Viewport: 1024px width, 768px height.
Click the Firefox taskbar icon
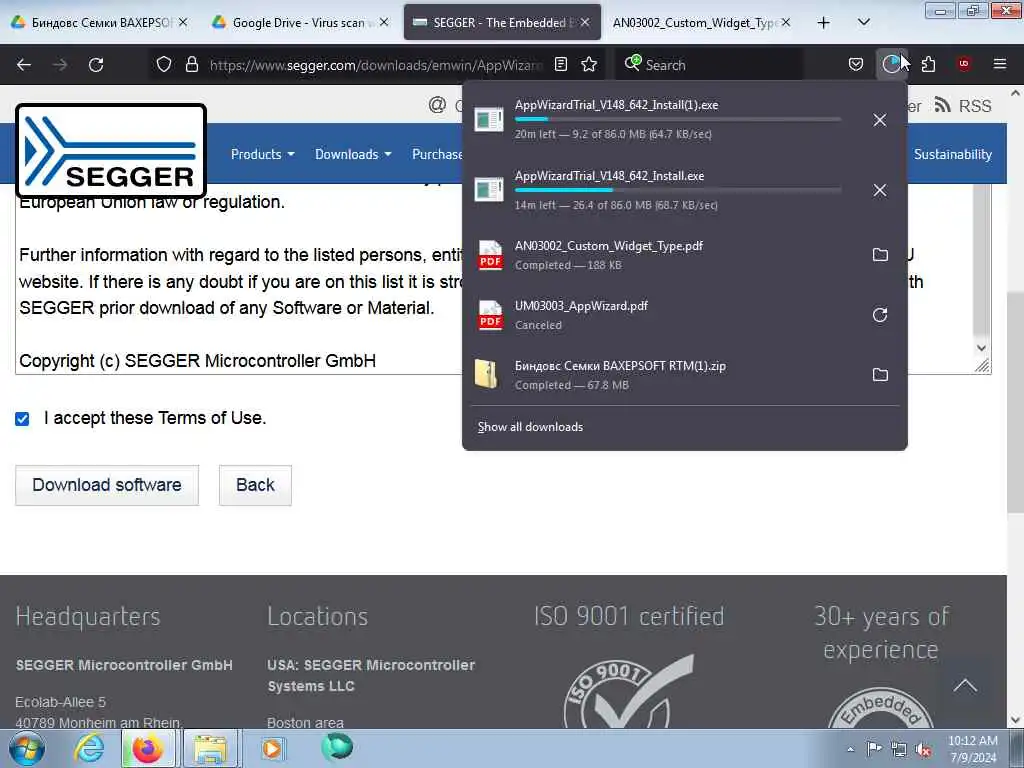[x=148, y=748]
